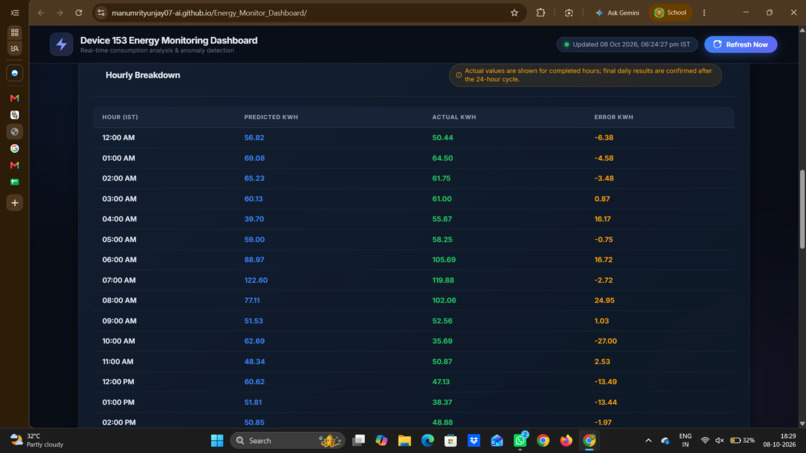Open the Extensions puzzle icon

tap(540, 13)
